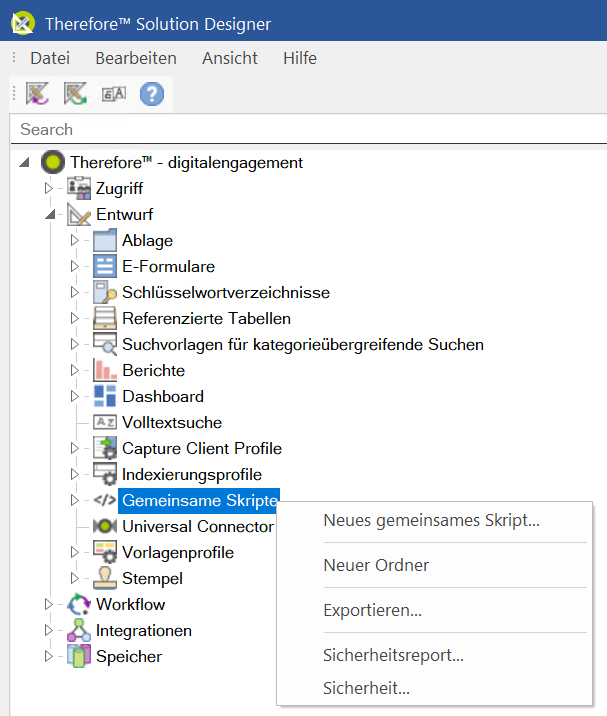Screen dimensions: 607x716
Task: Expand the E-Formulare node
Action: coord(75,266)
